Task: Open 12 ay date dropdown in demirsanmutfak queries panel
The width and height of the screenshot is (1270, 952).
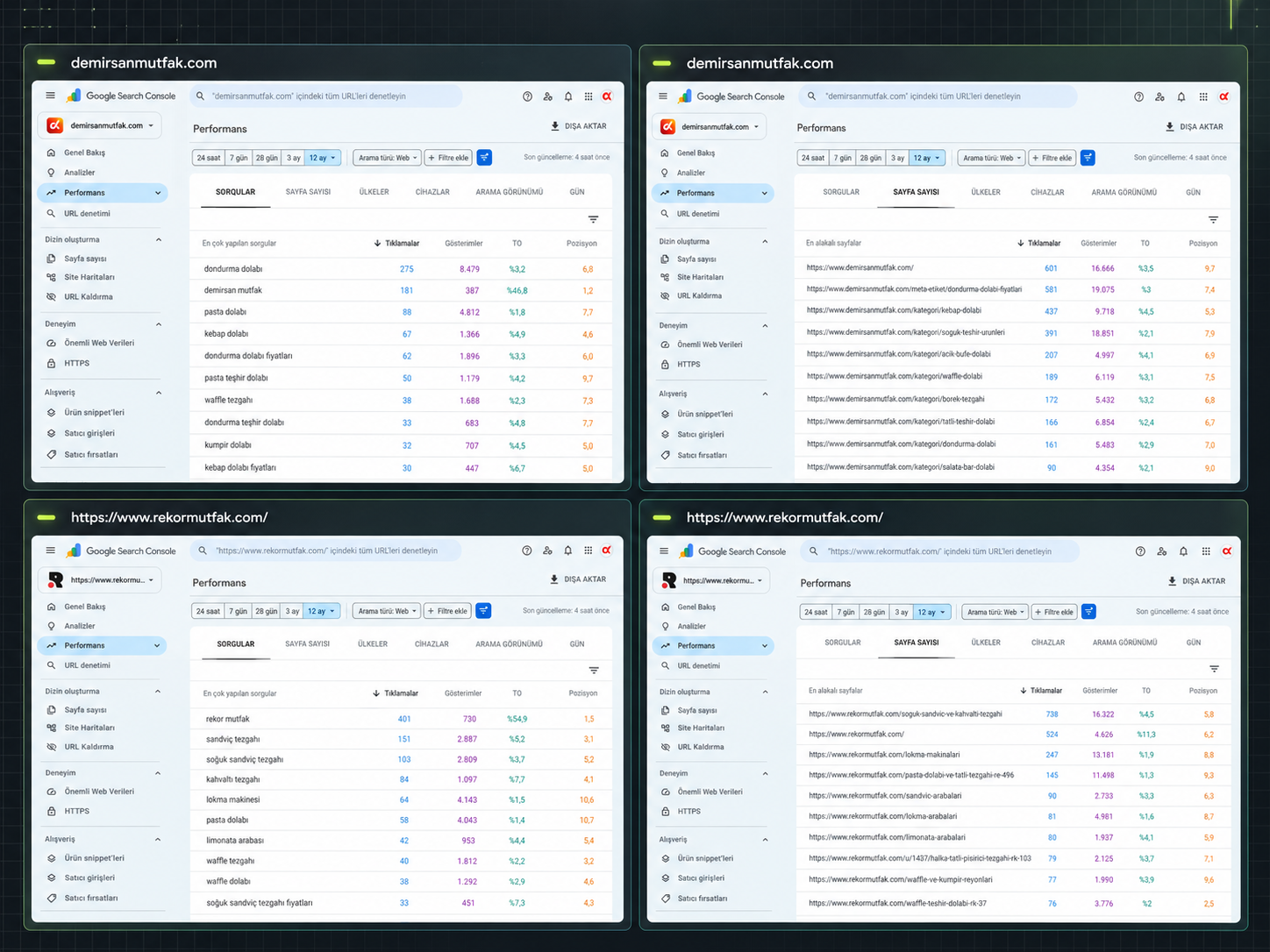Action: (322, 158)
